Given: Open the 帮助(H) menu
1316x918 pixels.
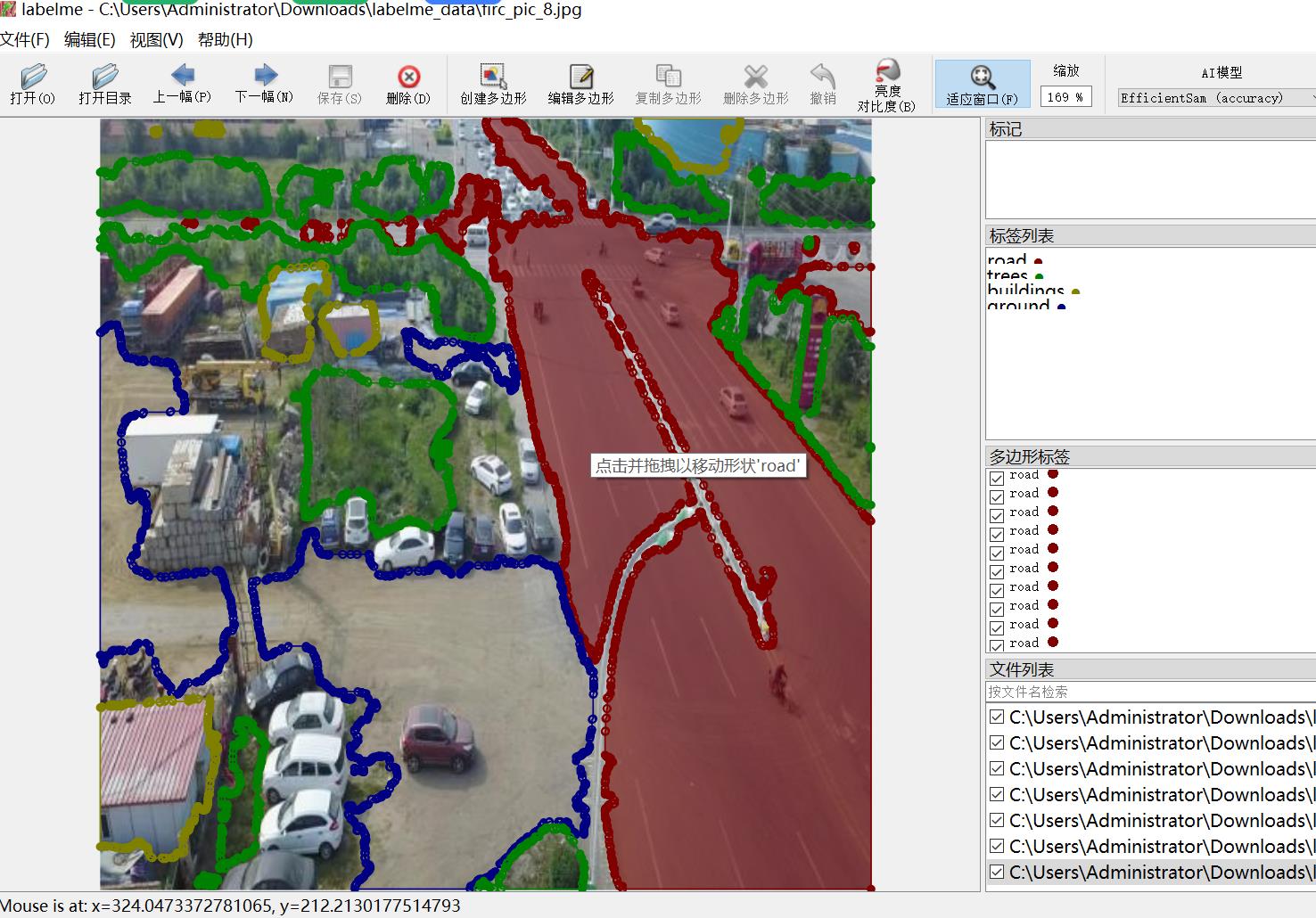Looking at the screenshot, I should pyautogui.click(x=225, y=40).
